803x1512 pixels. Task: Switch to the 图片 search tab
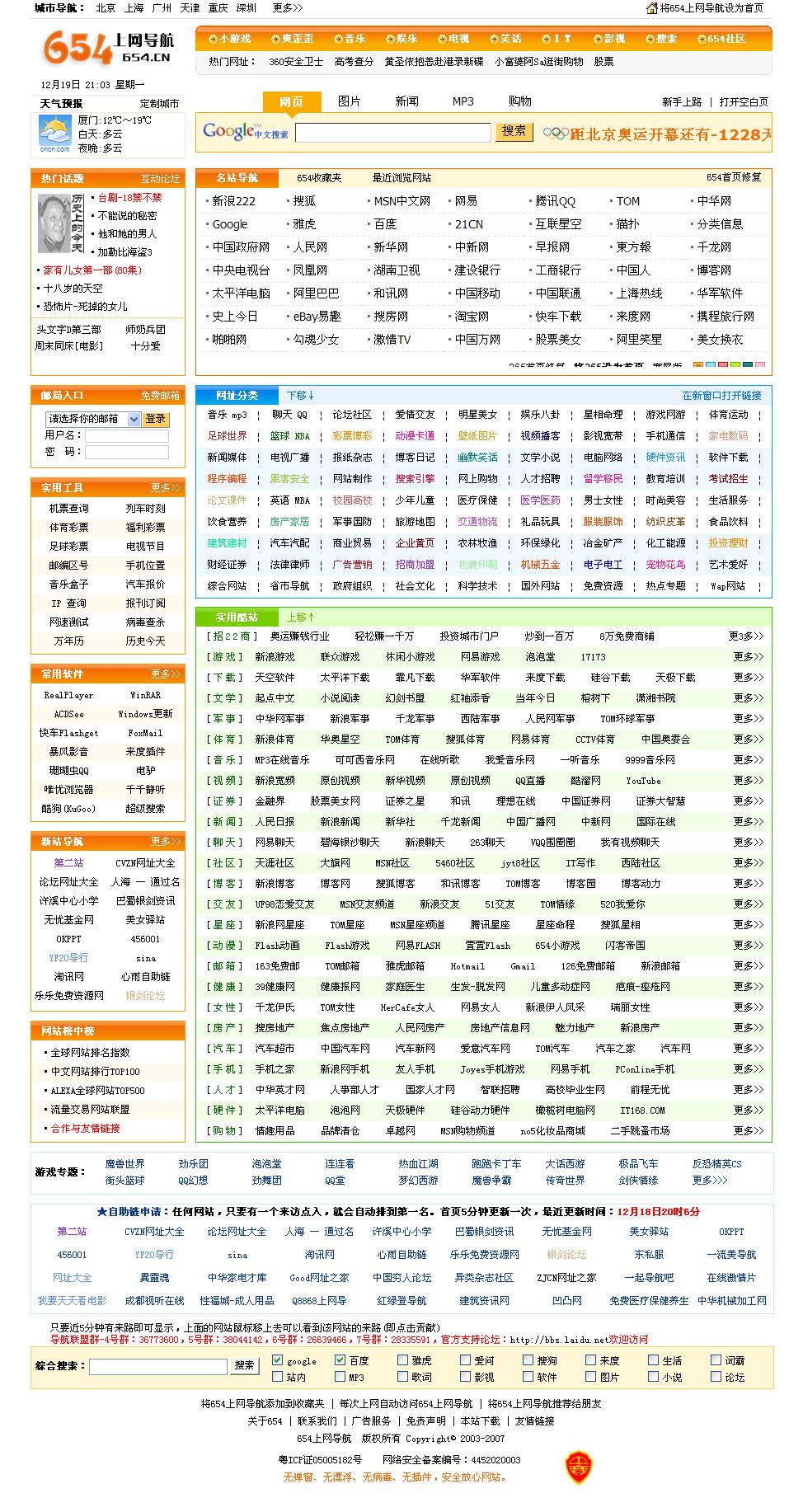click(350, 101)
